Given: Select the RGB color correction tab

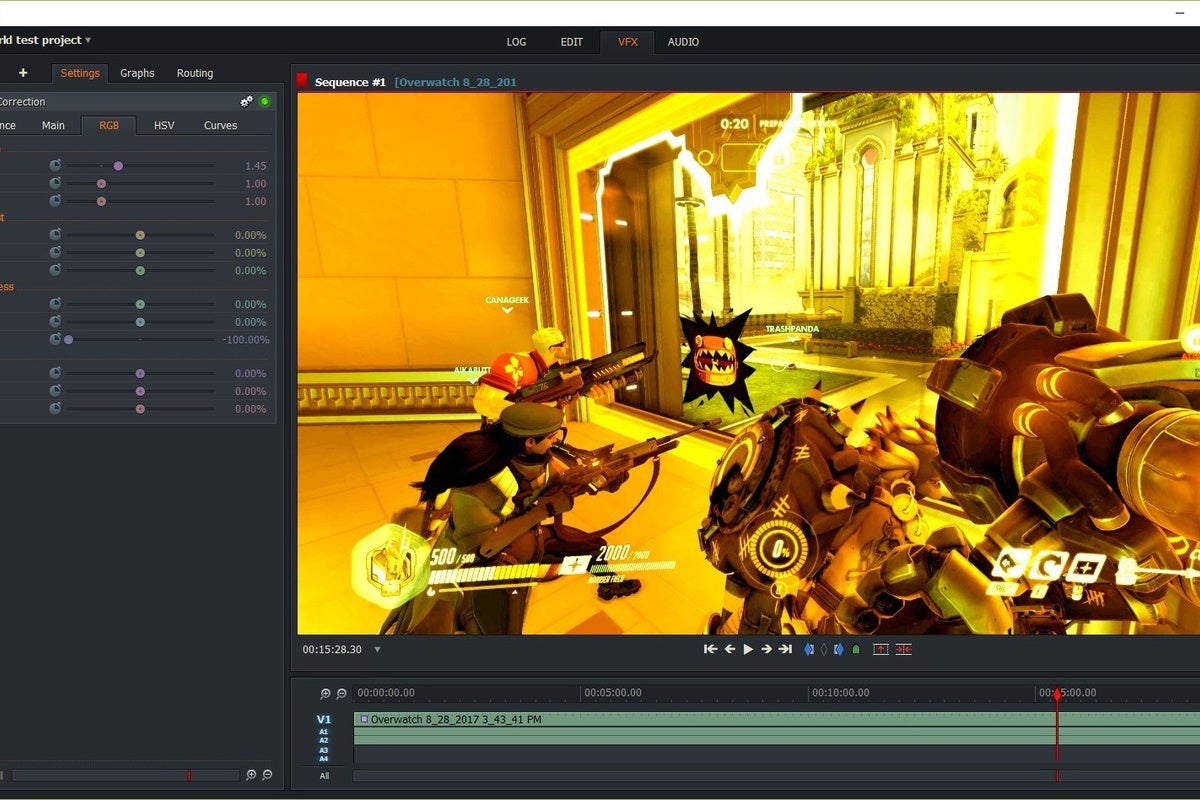Looking at the screenshot, I should pos(109,125).
